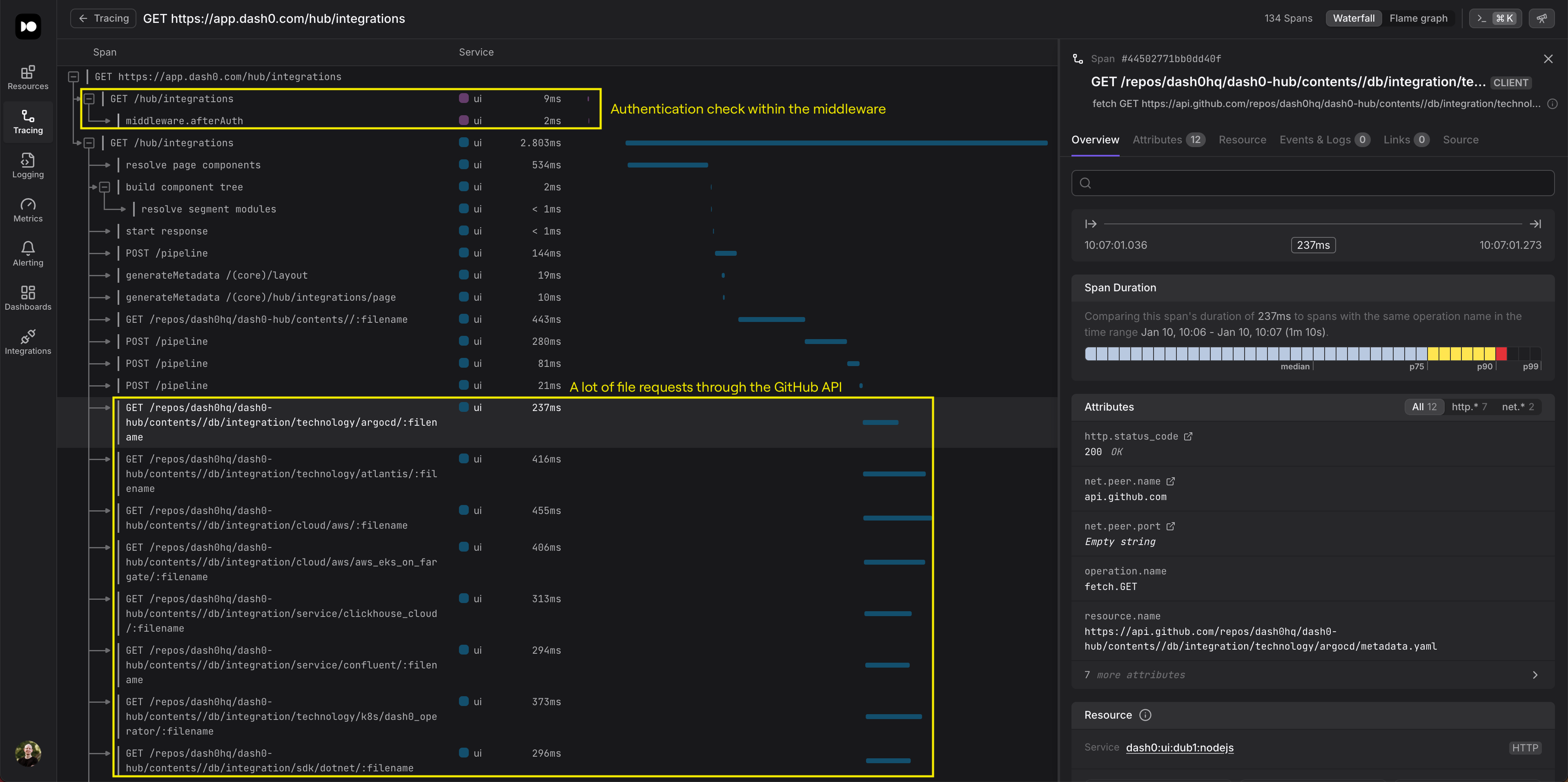This screenshot has width=1568, height=782.
Task: Open net.peer.port external link icon
Action: (1170, 526)
